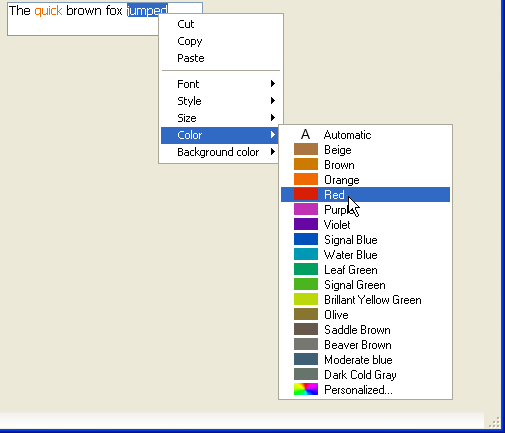
Task: Pick Water Blue from the submenu
Action: pyautogui.click(x=365, y=255)
